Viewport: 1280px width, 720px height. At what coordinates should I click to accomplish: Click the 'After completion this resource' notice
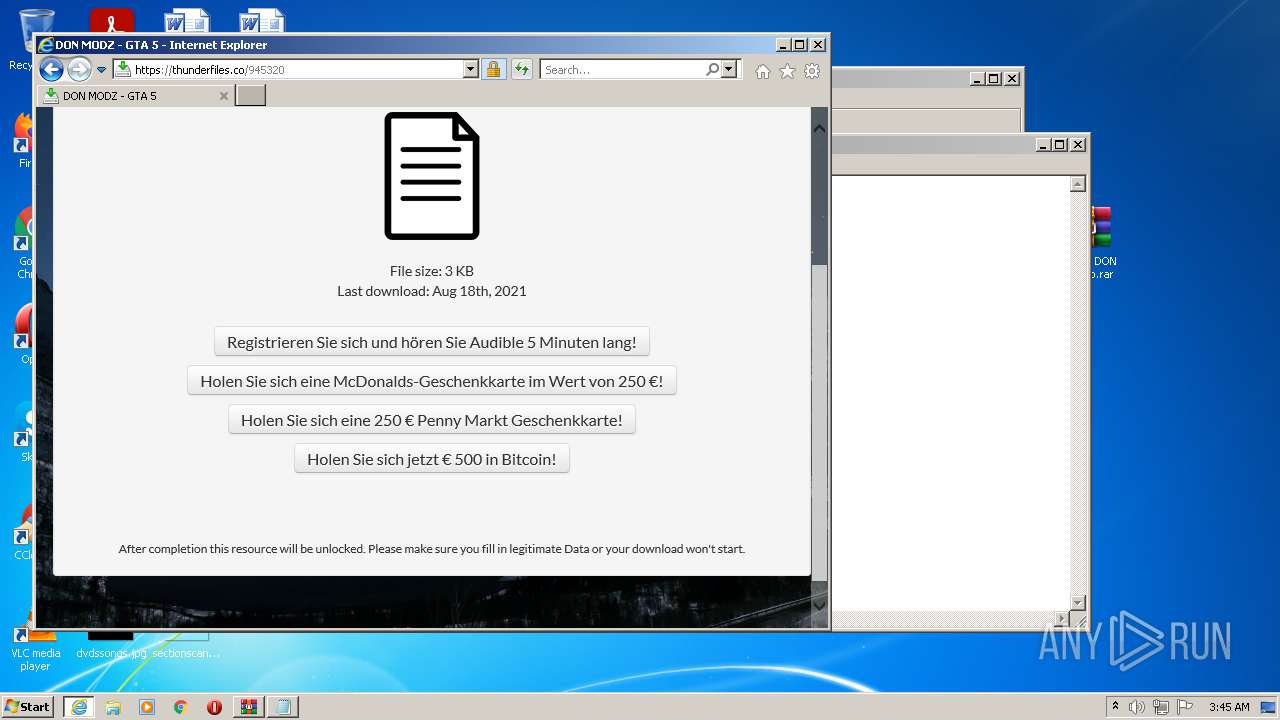pyautogui.click(x=432, y=549)
